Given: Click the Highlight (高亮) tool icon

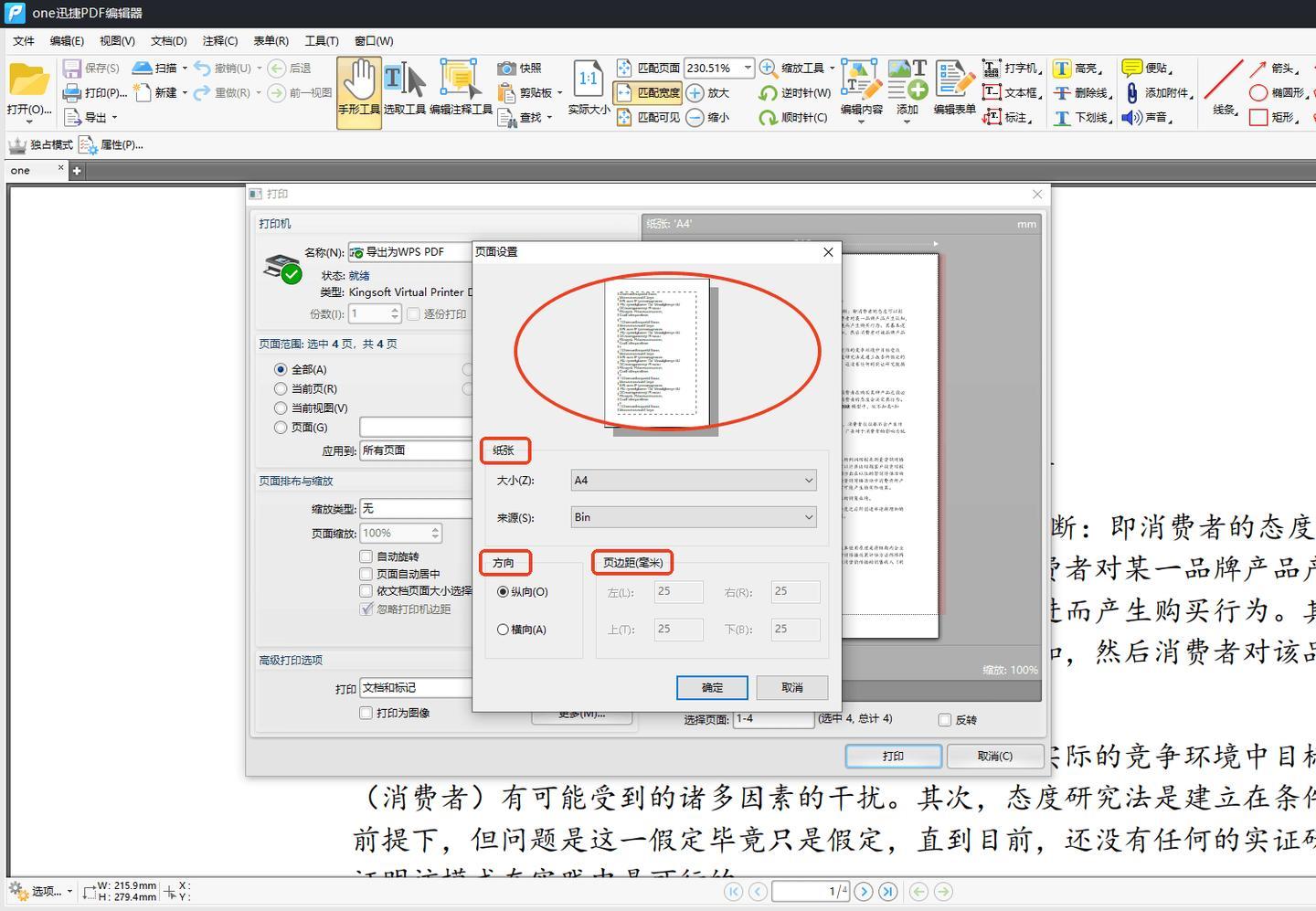Looking at the screenshot, I should (1062, 69).
